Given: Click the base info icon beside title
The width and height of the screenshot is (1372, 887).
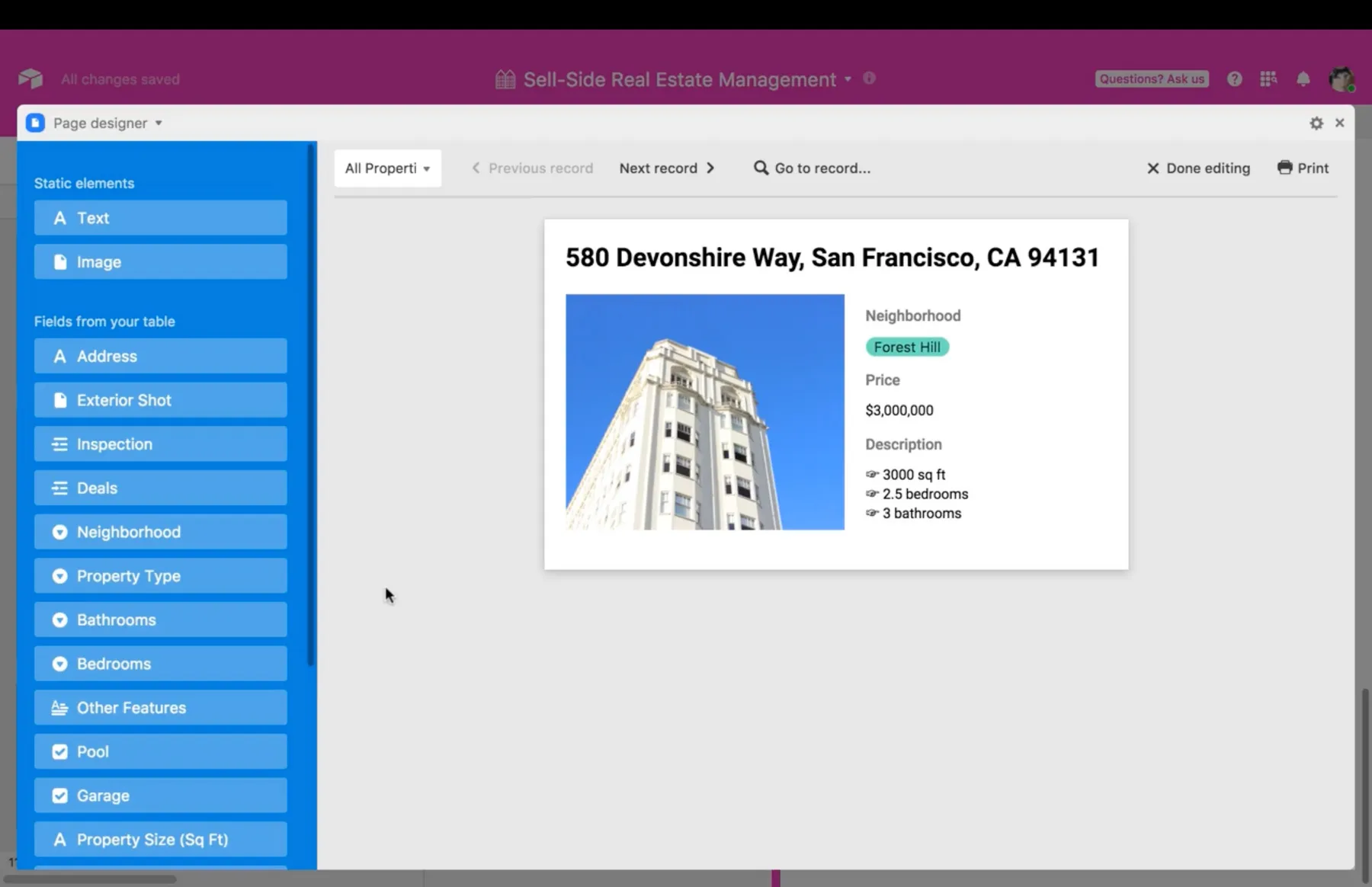Looking at the screenshot, I should pos(869,78).
